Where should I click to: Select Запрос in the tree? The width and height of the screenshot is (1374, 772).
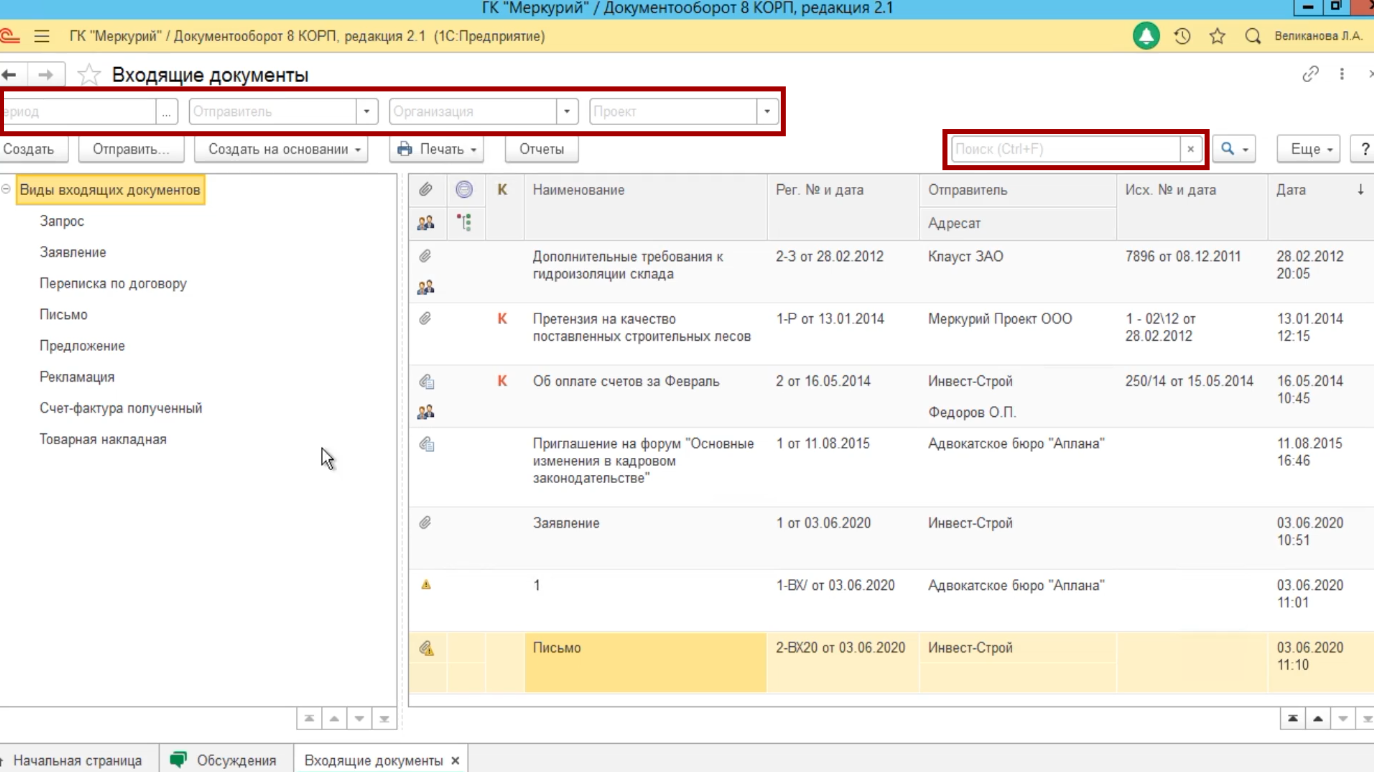[62, 221]
